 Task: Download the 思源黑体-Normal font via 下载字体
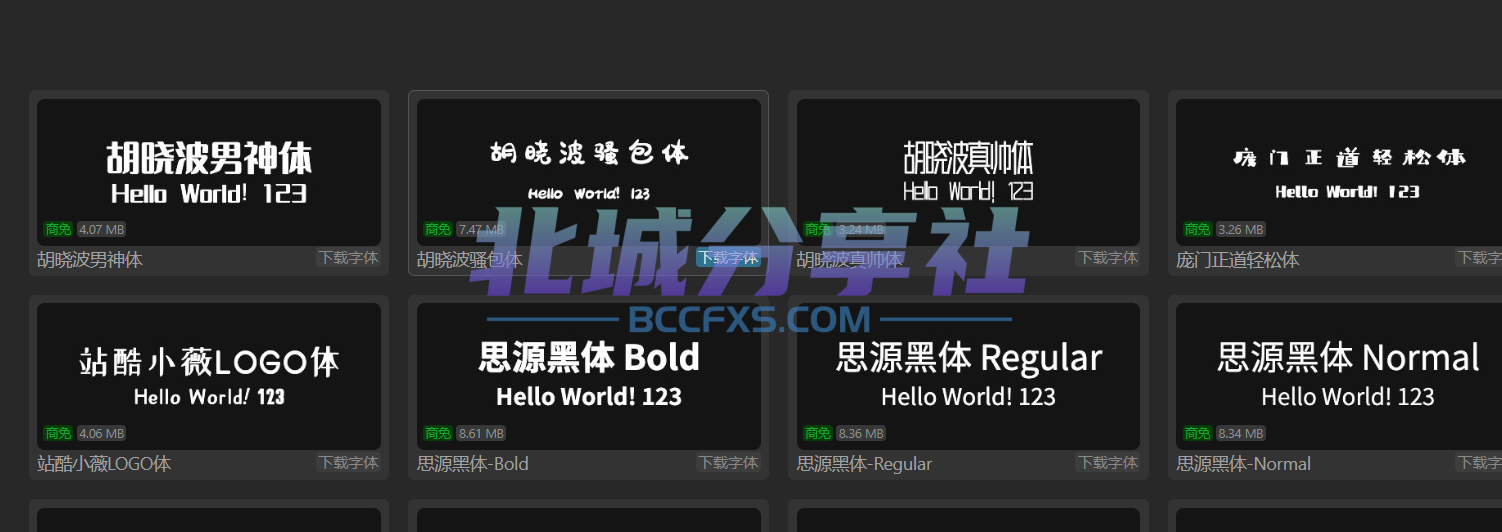1479,463
